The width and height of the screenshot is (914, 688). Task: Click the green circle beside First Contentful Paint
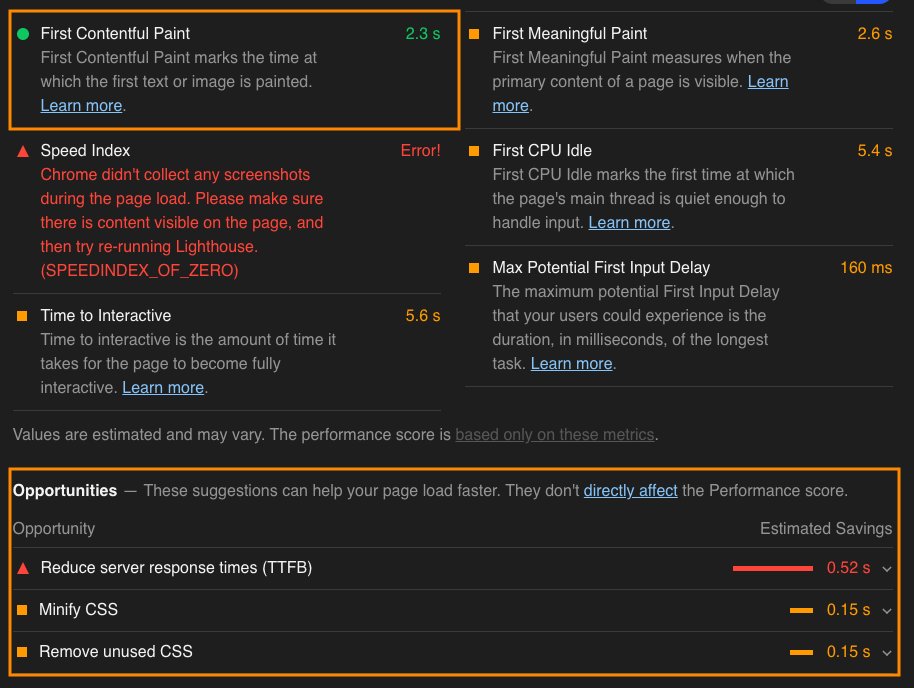[x=23, y=34]
